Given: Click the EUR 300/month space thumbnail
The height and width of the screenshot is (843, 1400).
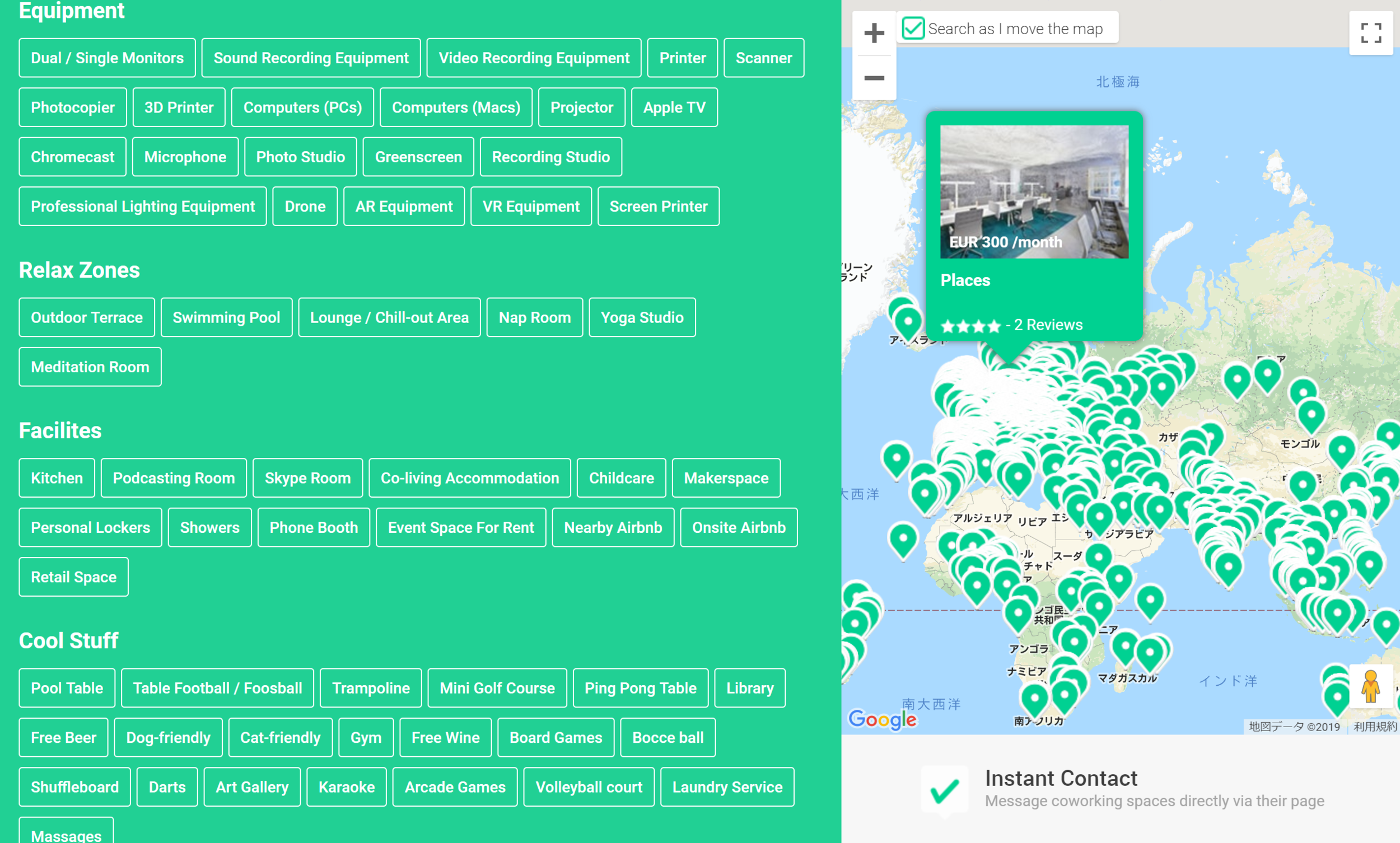Looking at the screenshot, I should click(x=1034, y=191).
